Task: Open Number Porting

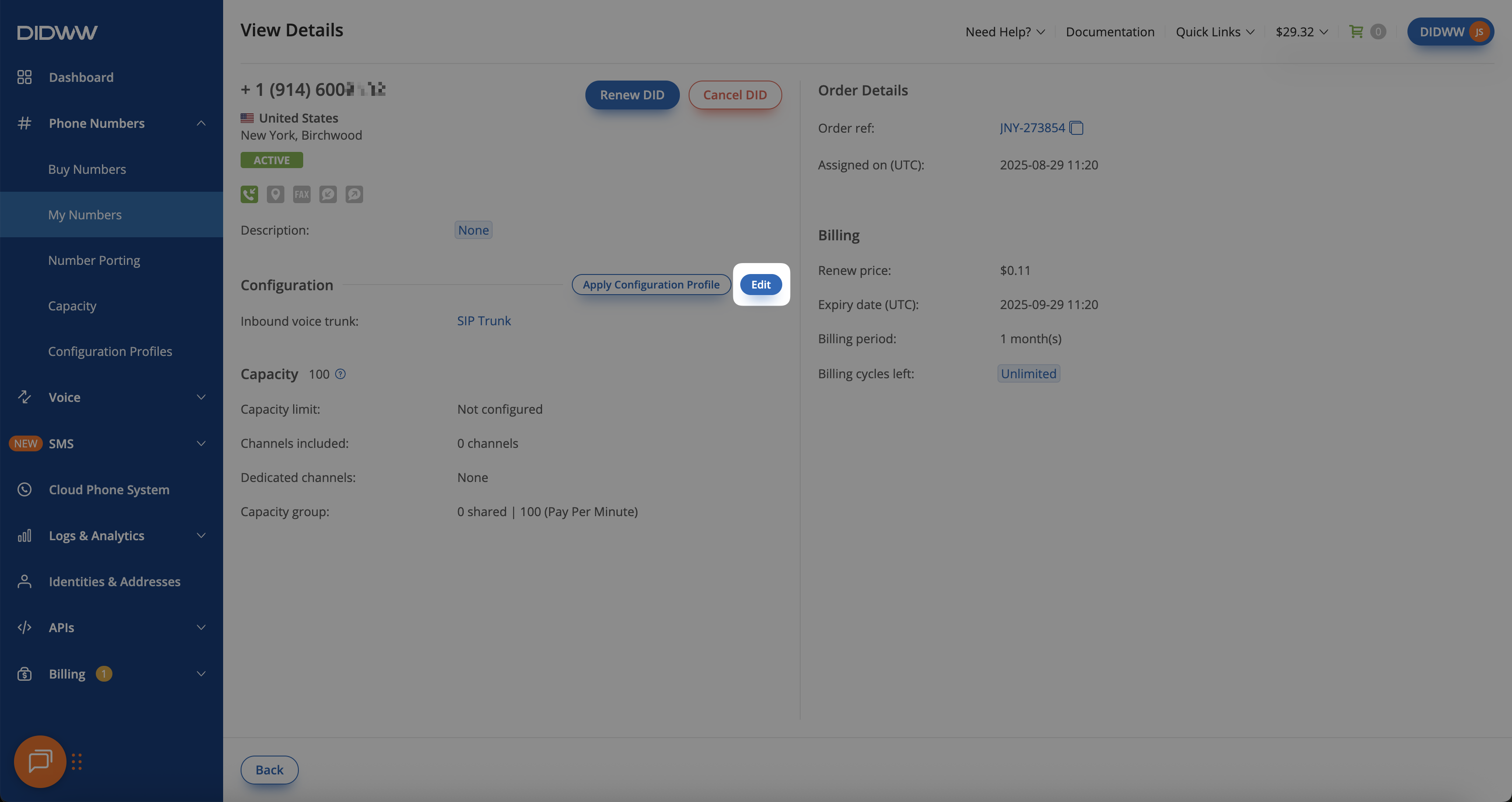Action: click(x=94, y=260)
